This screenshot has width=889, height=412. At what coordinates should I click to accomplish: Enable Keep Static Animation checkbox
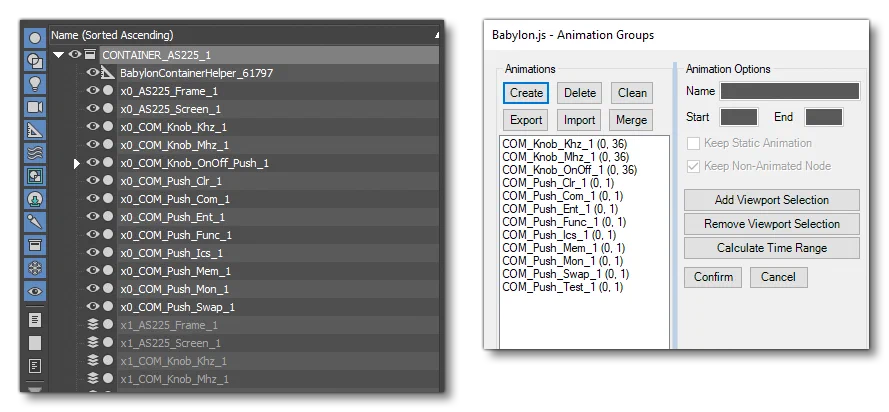click(x=693, y=143)
